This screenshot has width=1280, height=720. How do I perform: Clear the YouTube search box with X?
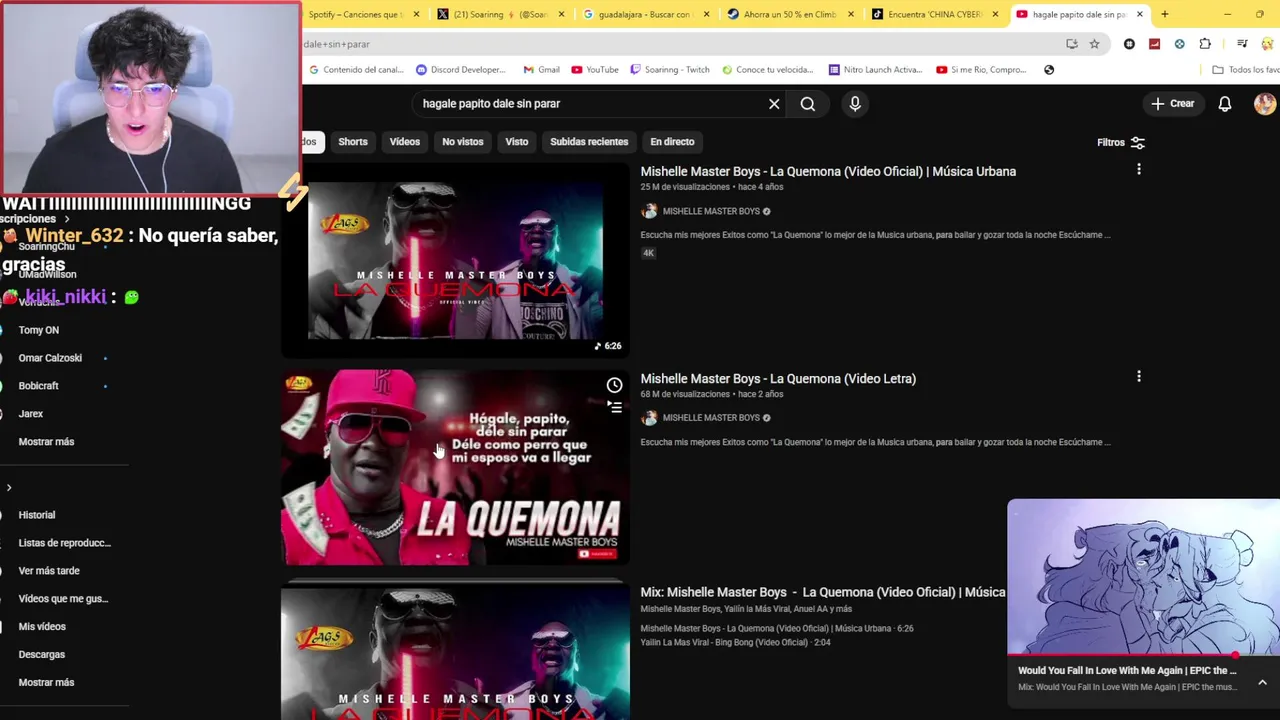click(x=774, y=104)
